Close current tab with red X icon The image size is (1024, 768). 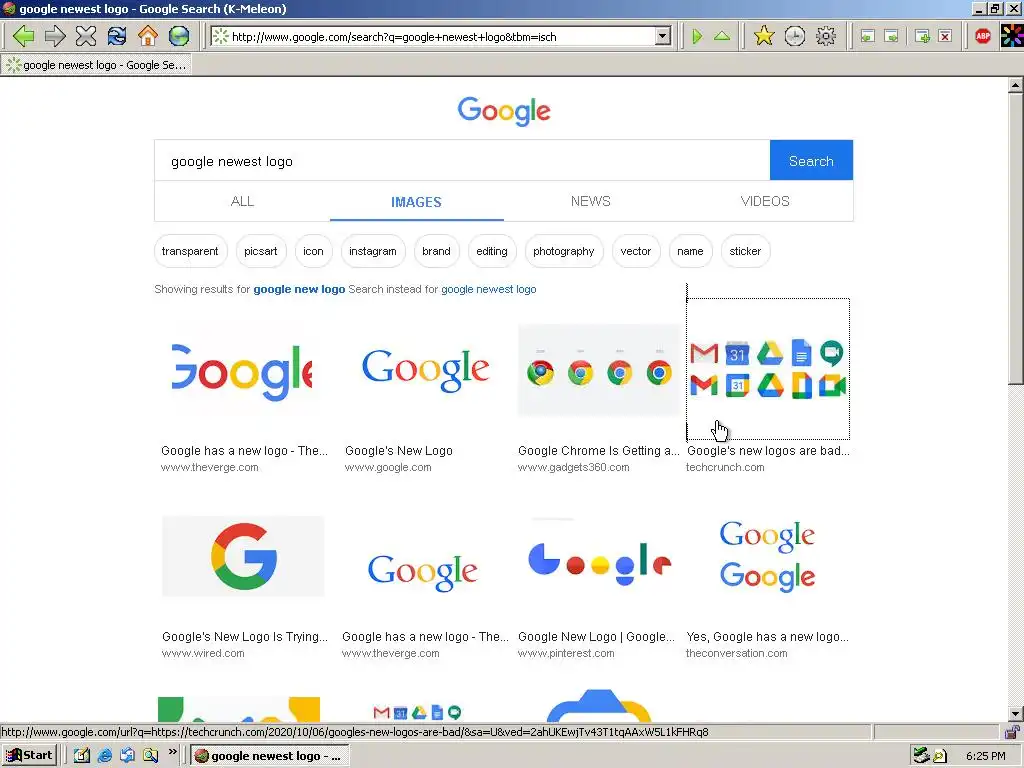(945, 37)
